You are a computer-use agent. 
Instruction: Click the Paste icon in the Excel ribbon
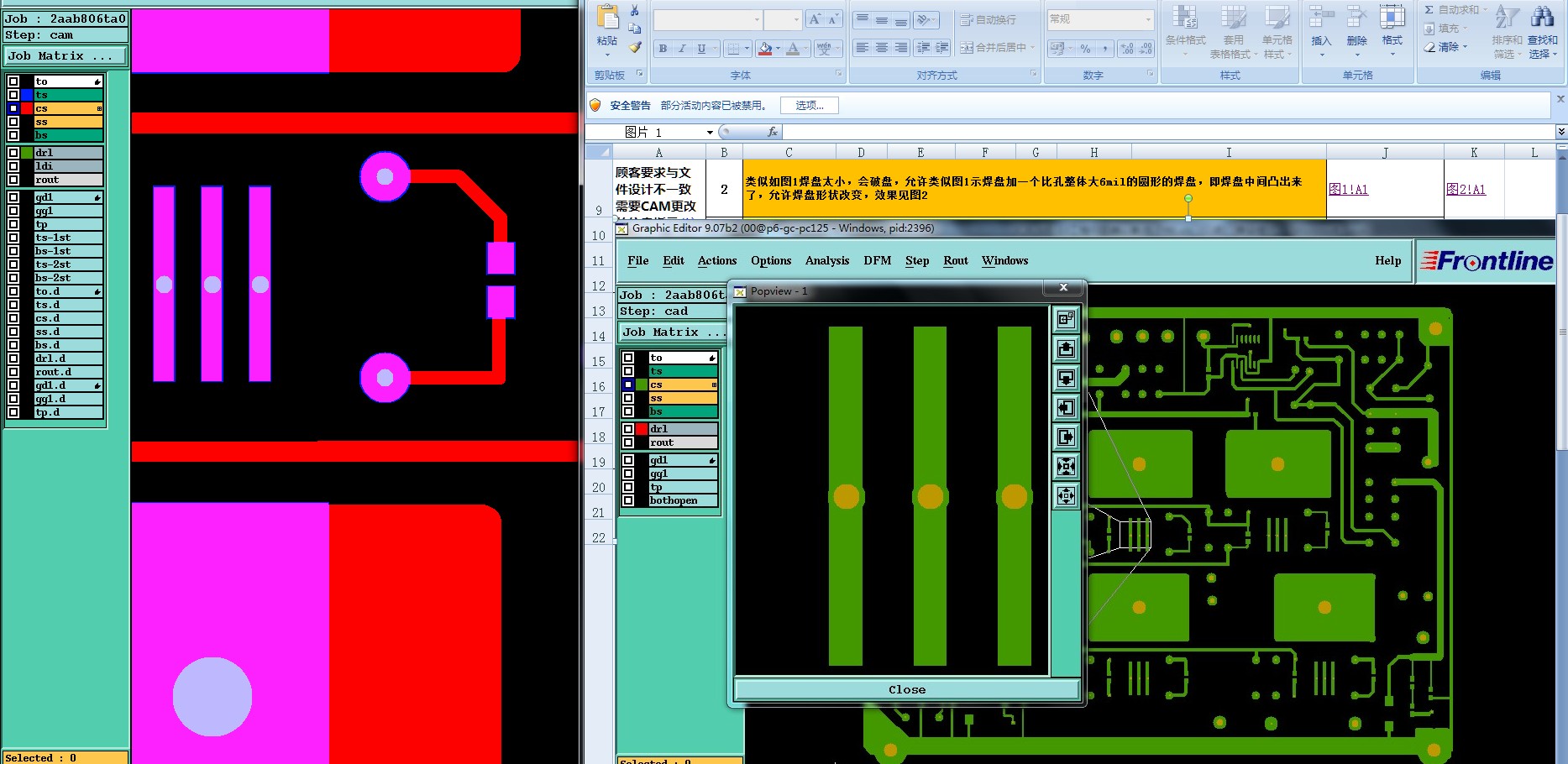point(607,18)
